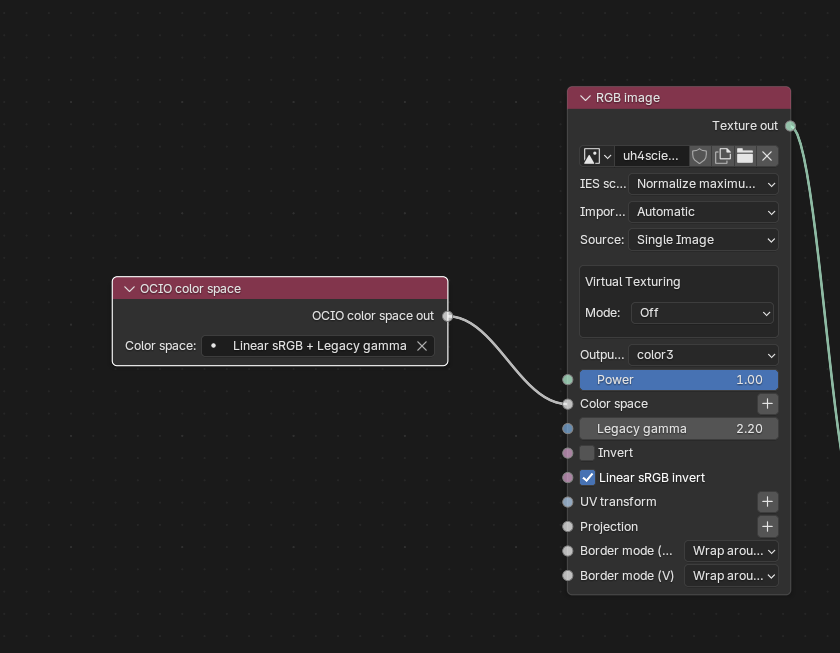Toggle the fake user shield icon
This screenshot has height=653, width=840.
click(x=700, y=156)
